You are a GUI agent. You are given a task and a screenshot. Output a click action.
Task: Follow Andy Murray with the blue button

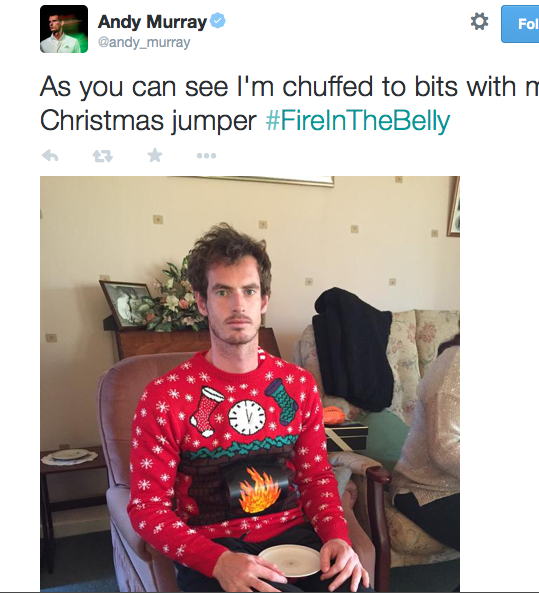tap(520, 24)
